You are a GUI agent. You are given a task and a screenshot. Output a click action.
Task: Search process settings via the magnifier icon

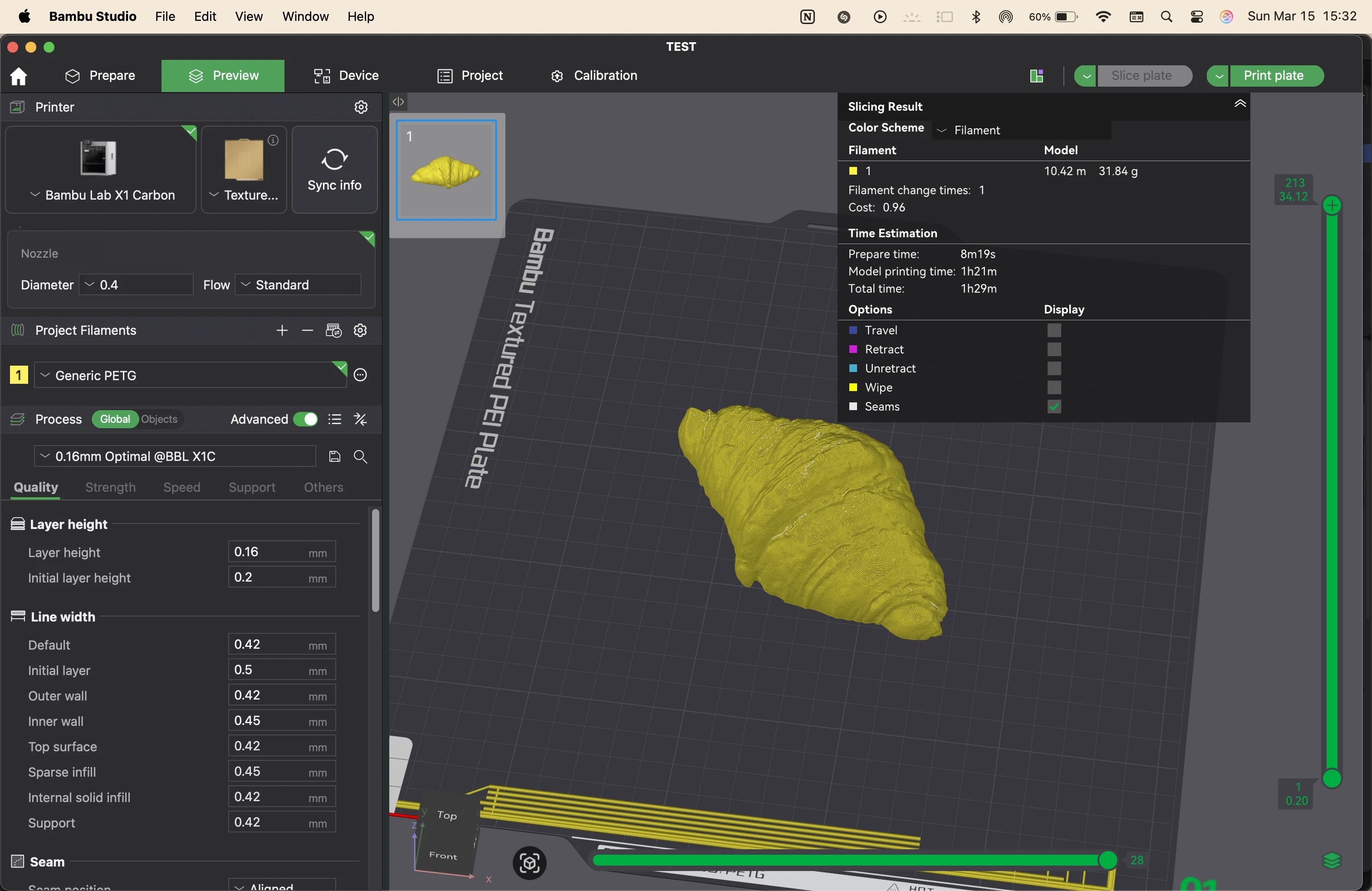click(x=361, y=456)
